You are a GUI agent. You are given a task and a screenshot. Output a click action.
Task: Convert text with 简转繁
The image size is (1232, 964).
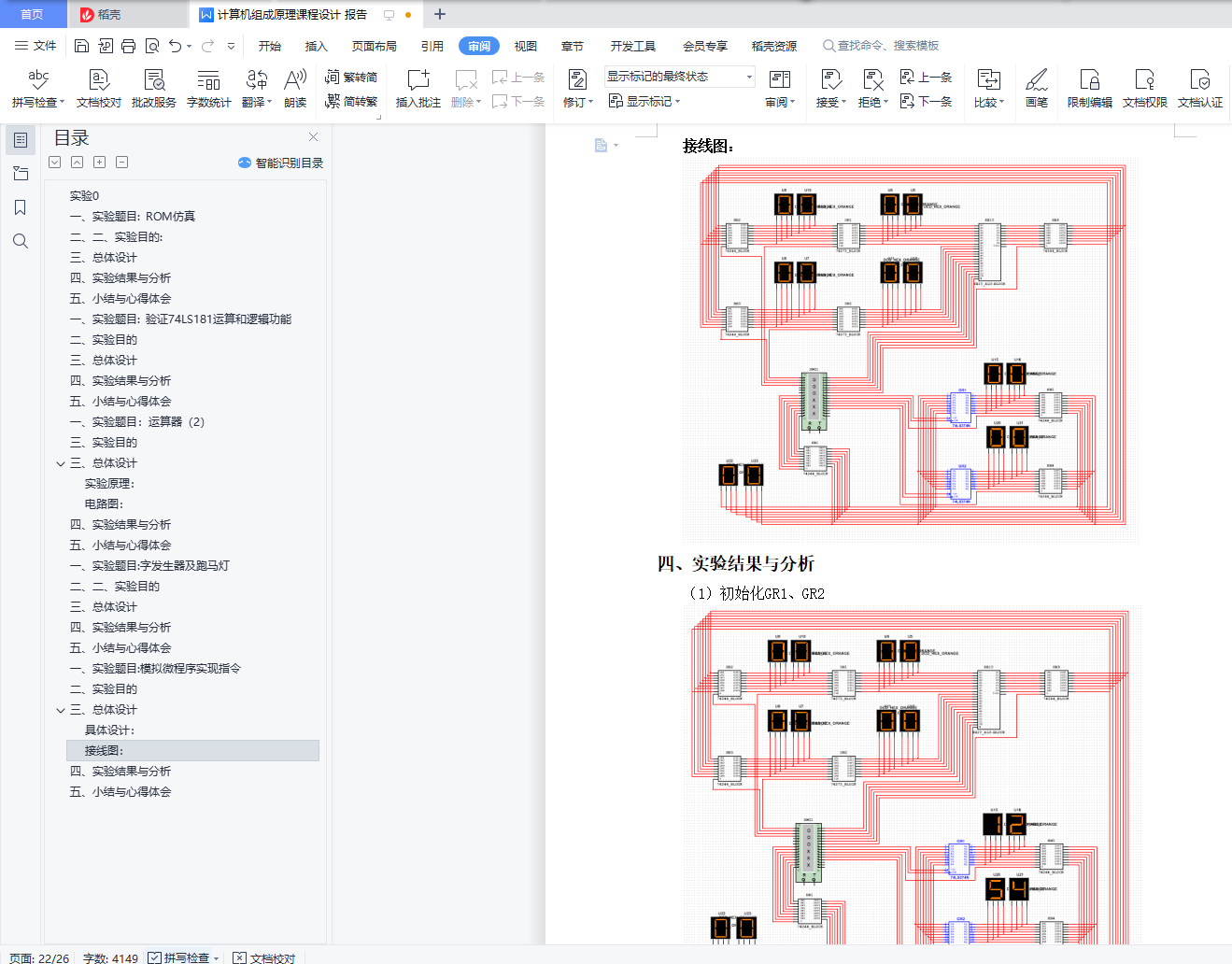[x=351, y=102]
